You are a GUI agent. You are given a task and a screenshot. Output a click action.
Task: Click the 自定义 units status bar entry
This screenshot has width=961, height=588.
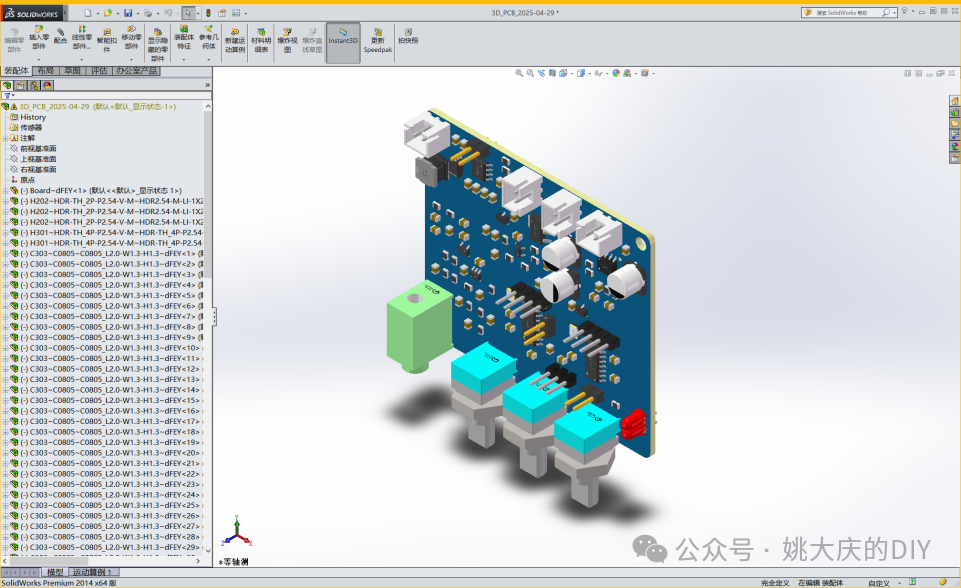879,583
